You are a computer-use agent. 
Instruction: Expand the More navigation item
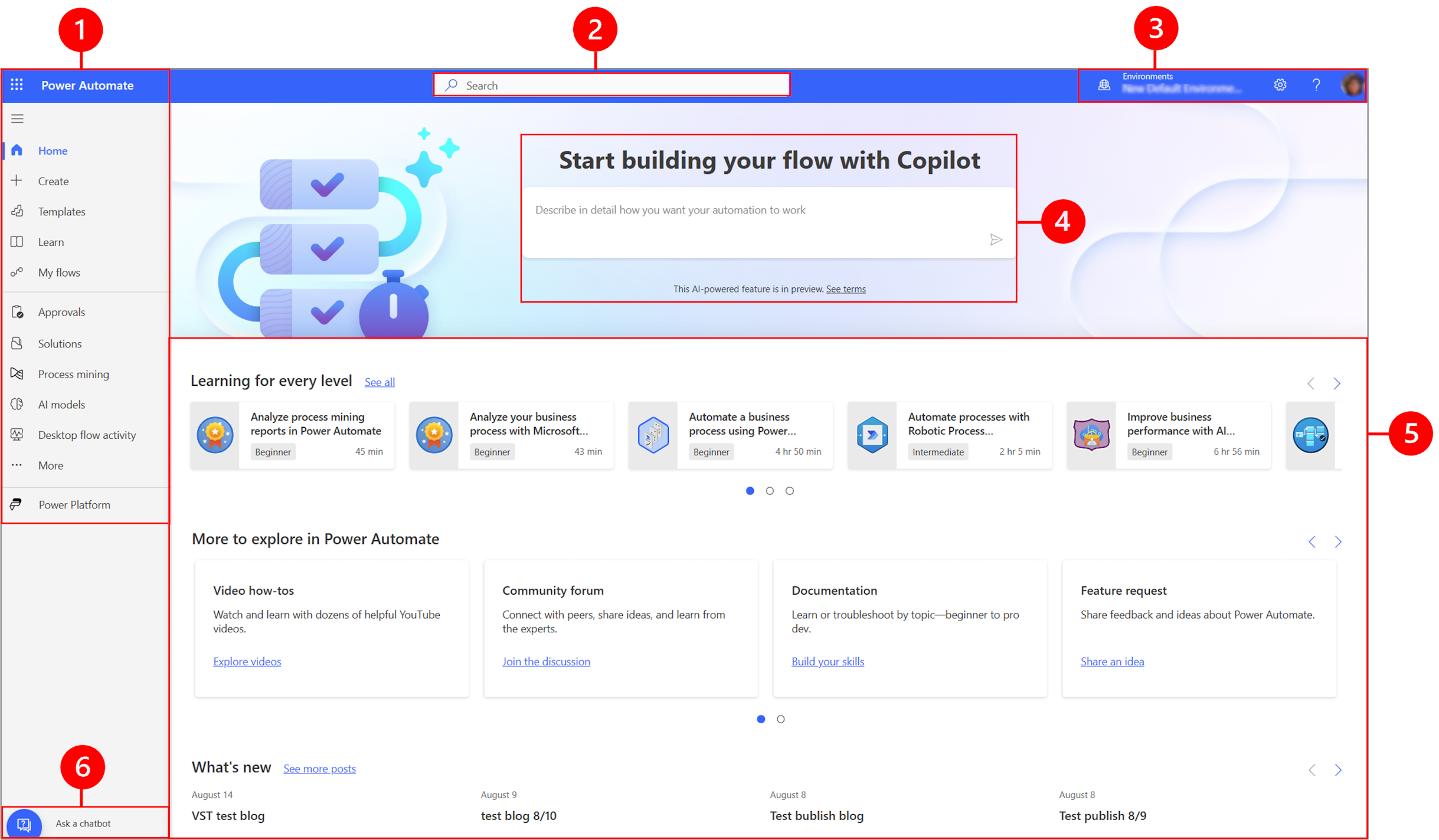pos(50,465)
